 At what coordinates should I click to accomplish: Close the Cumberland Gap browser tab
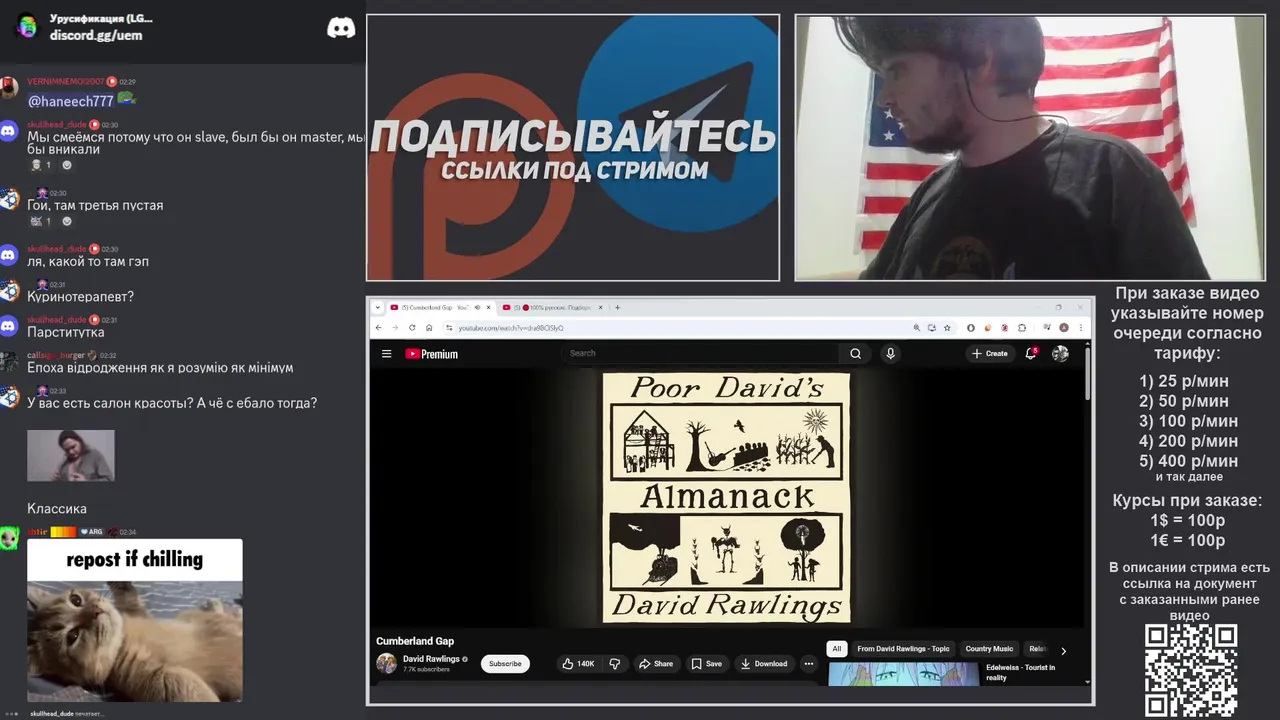click(x=488, y=308)
